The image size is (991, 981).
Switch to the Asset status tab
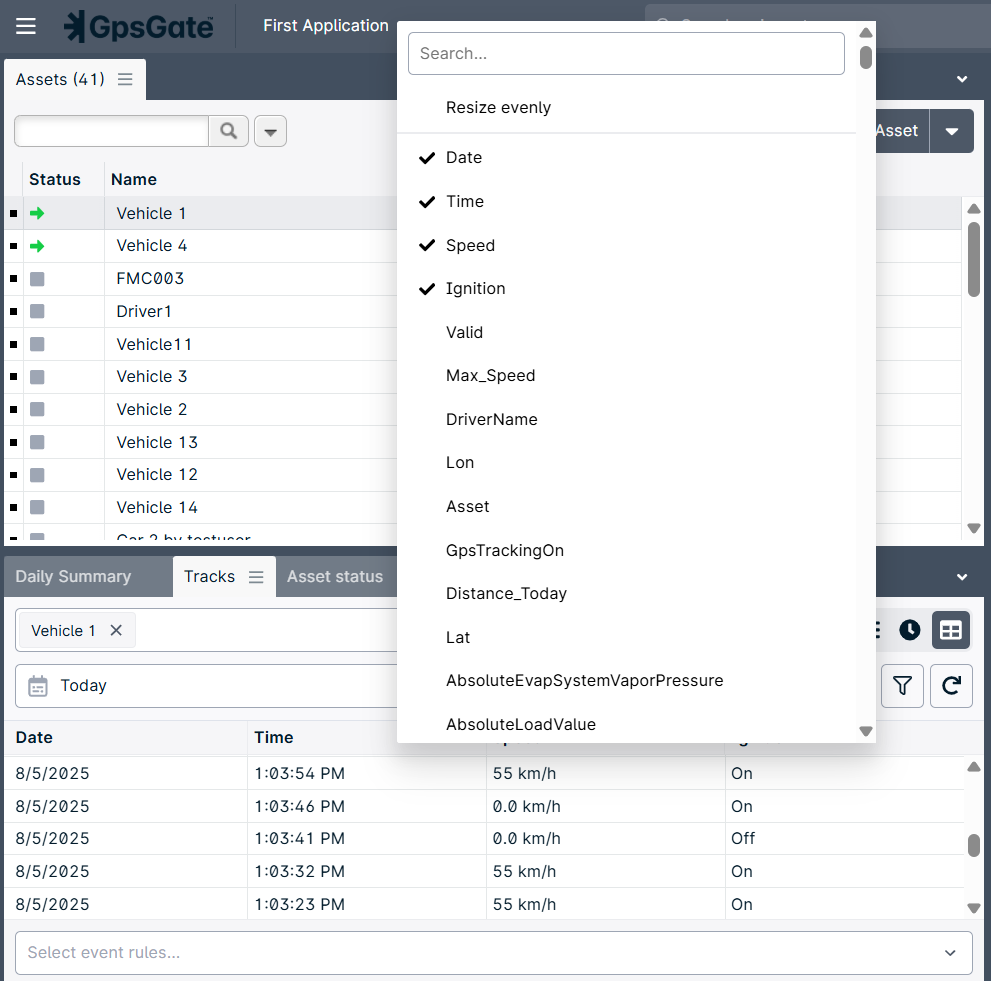[x=334, y=576]
